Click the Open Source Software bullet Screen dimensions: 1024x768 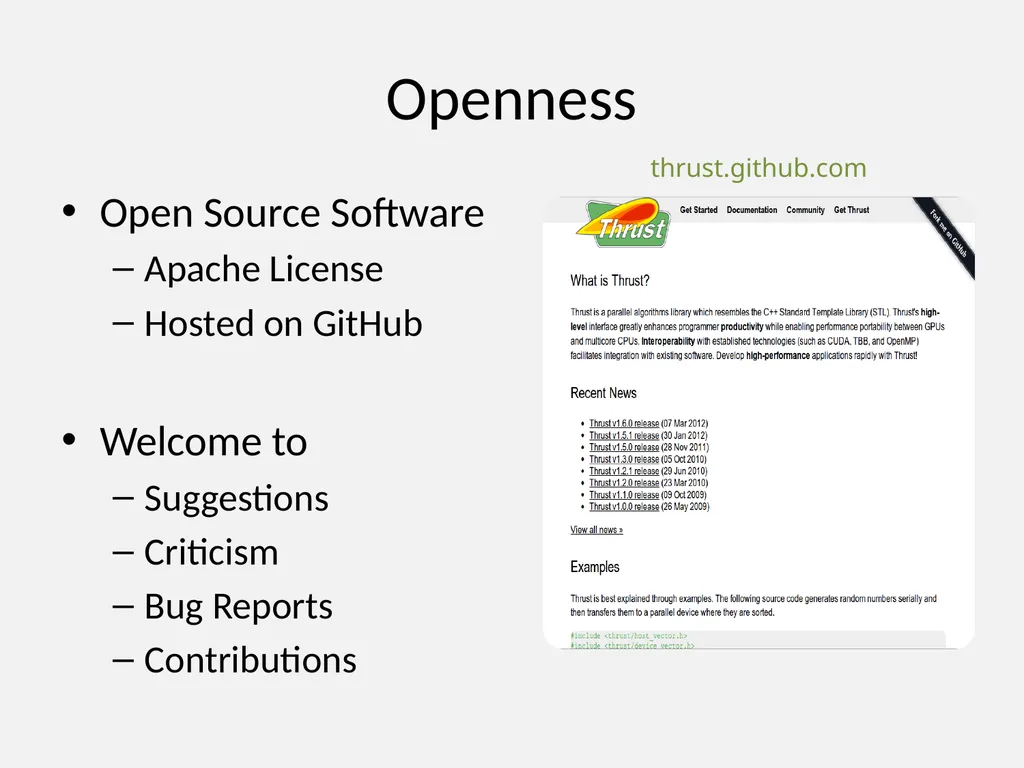point(291,213)
